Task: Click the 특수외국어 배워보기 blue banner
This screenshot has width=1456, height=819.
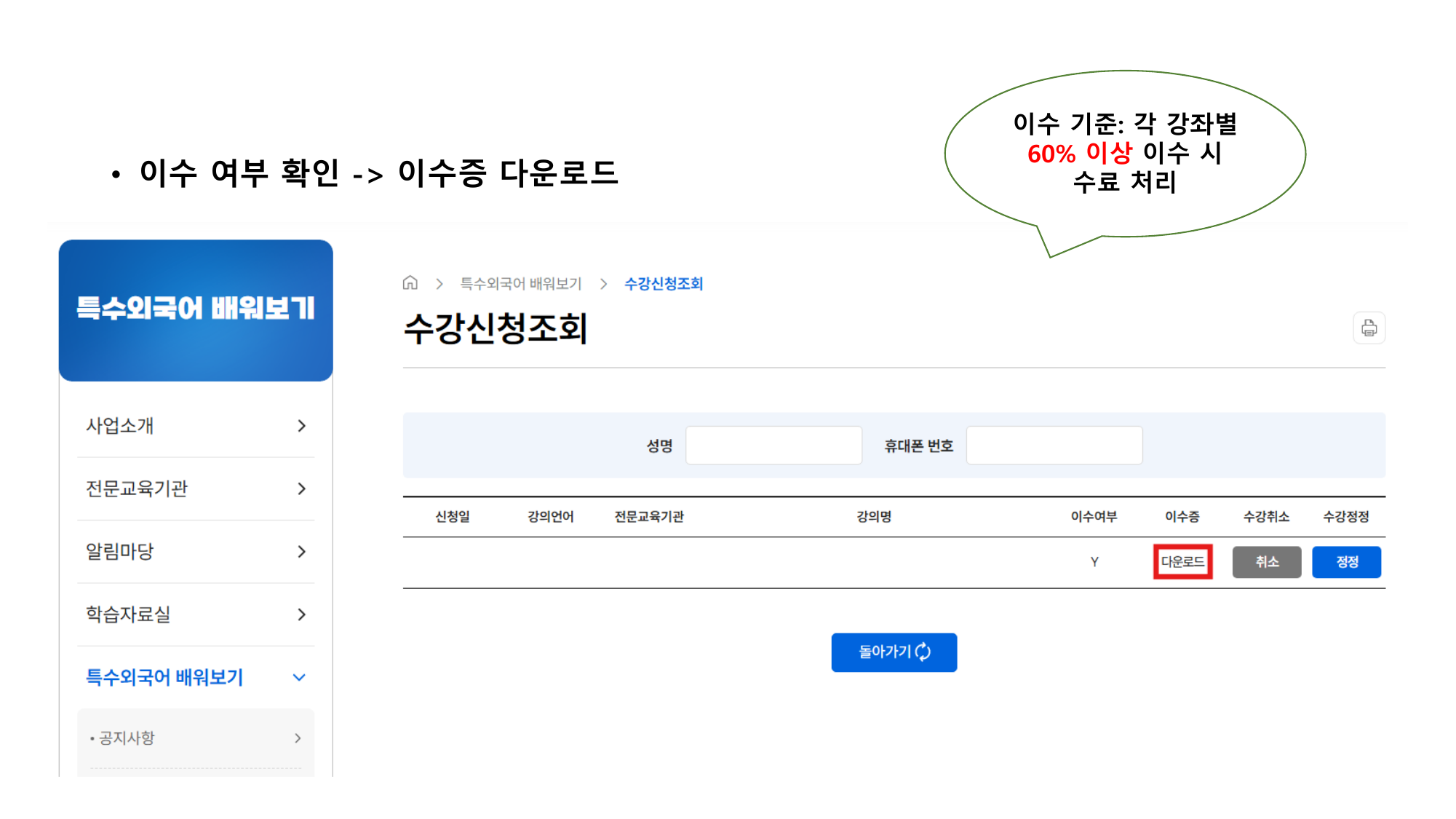Action: 196,310
